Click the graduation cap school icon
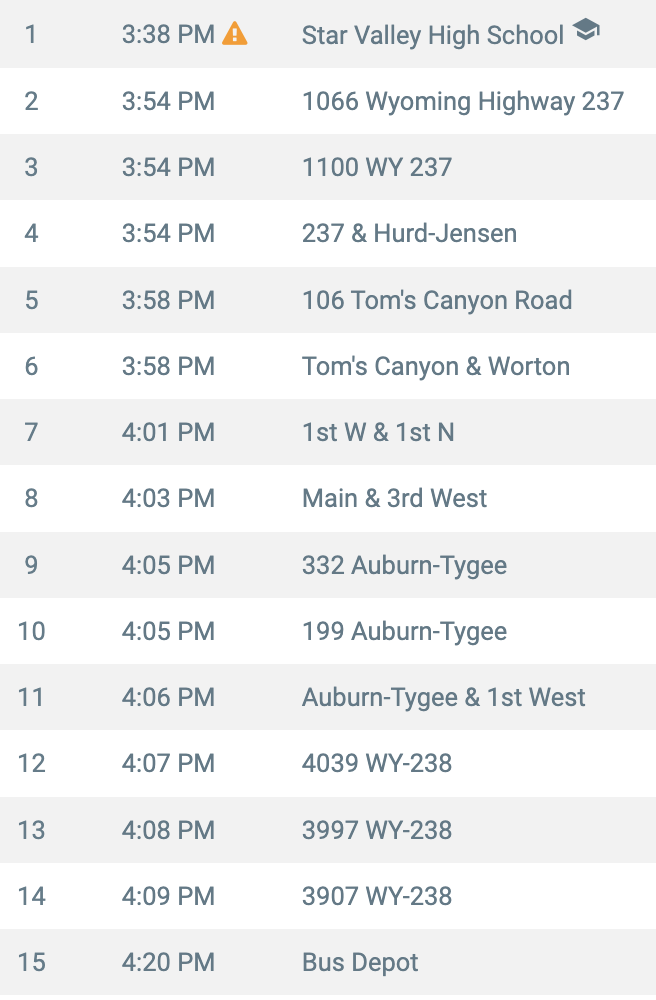656x1000 pixels. (x=586, y=29)
